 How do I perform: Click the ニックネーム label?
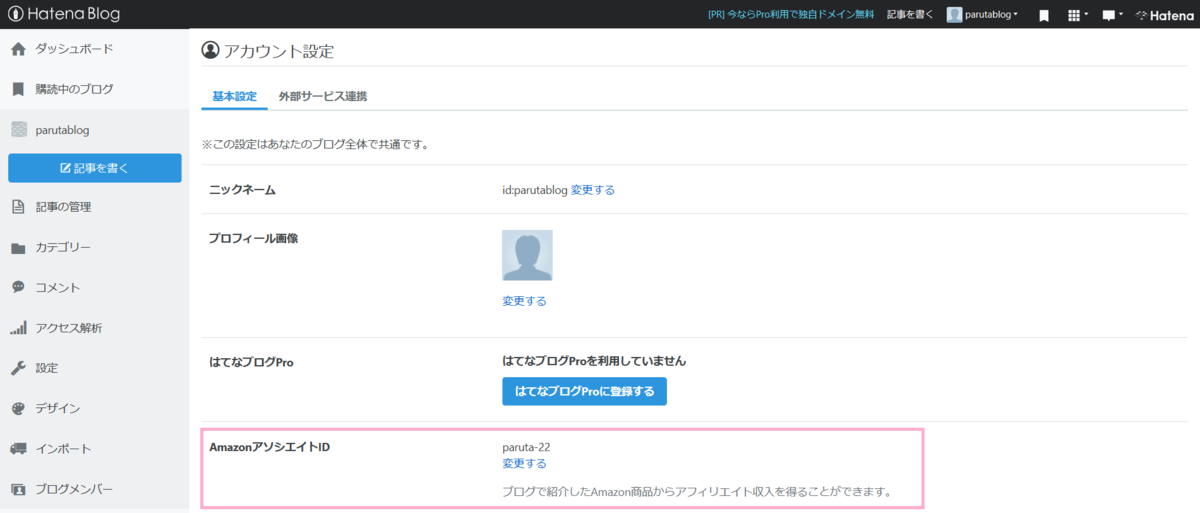point(242,190)
